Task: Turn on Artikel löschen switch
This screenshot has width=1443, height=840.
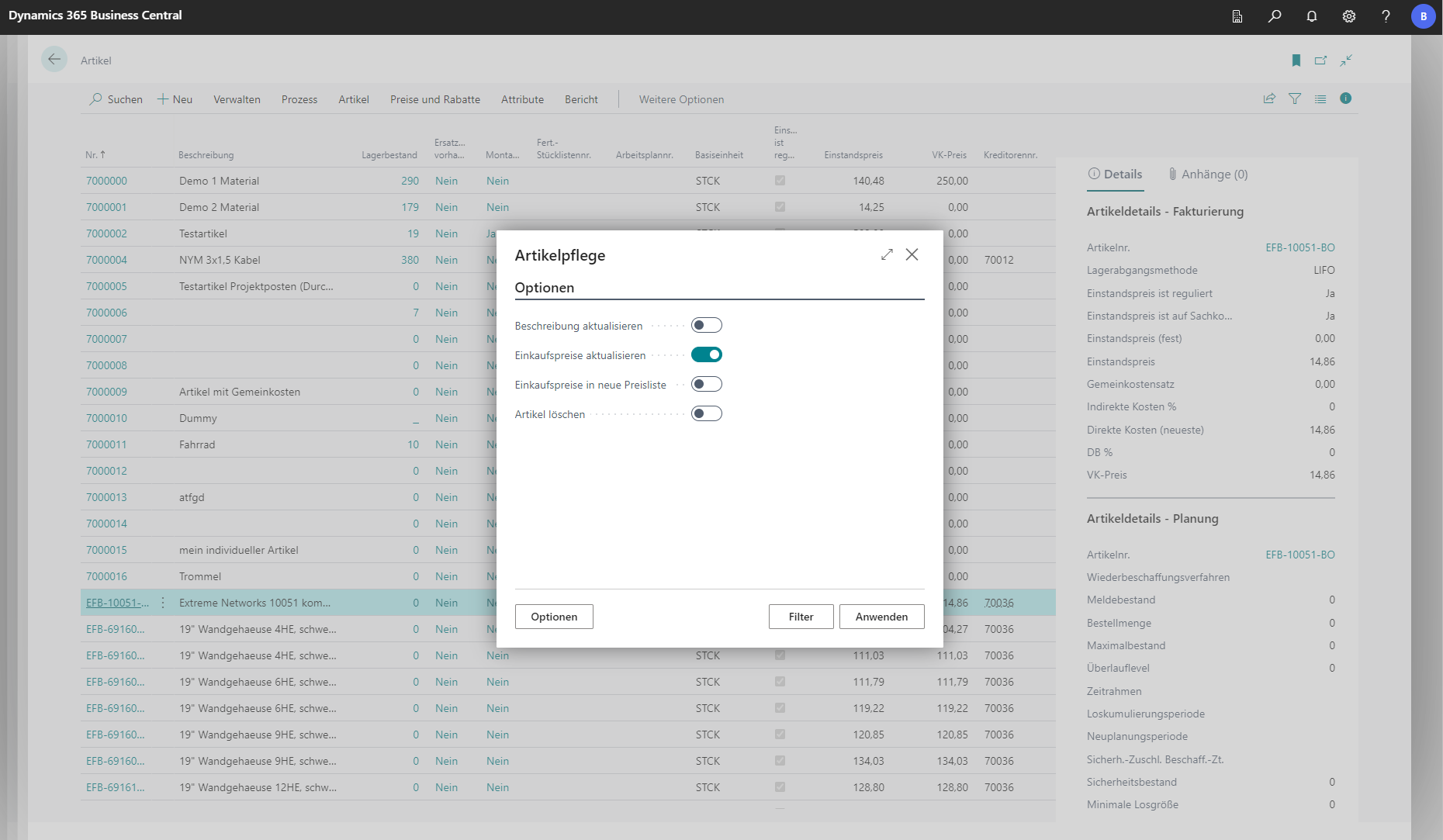Action: tap(706, 413)
